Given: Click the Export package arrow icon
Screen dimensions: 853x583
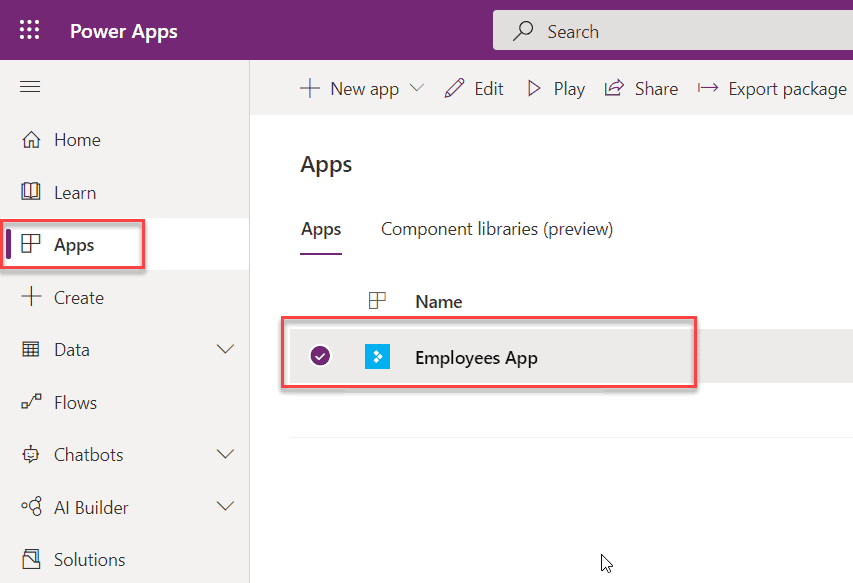Looking at the screenshot, I should pyautogui.click(x=708, y=88).
